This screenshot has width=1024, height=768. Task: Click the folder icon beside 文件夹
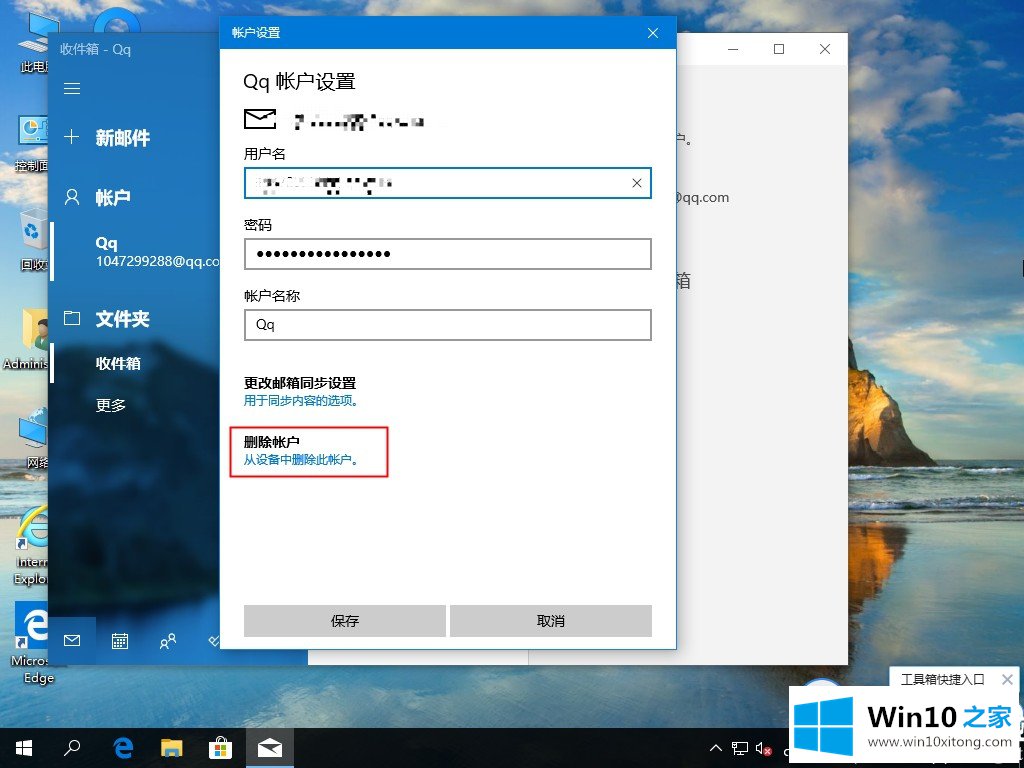click(x=72, y=318)
